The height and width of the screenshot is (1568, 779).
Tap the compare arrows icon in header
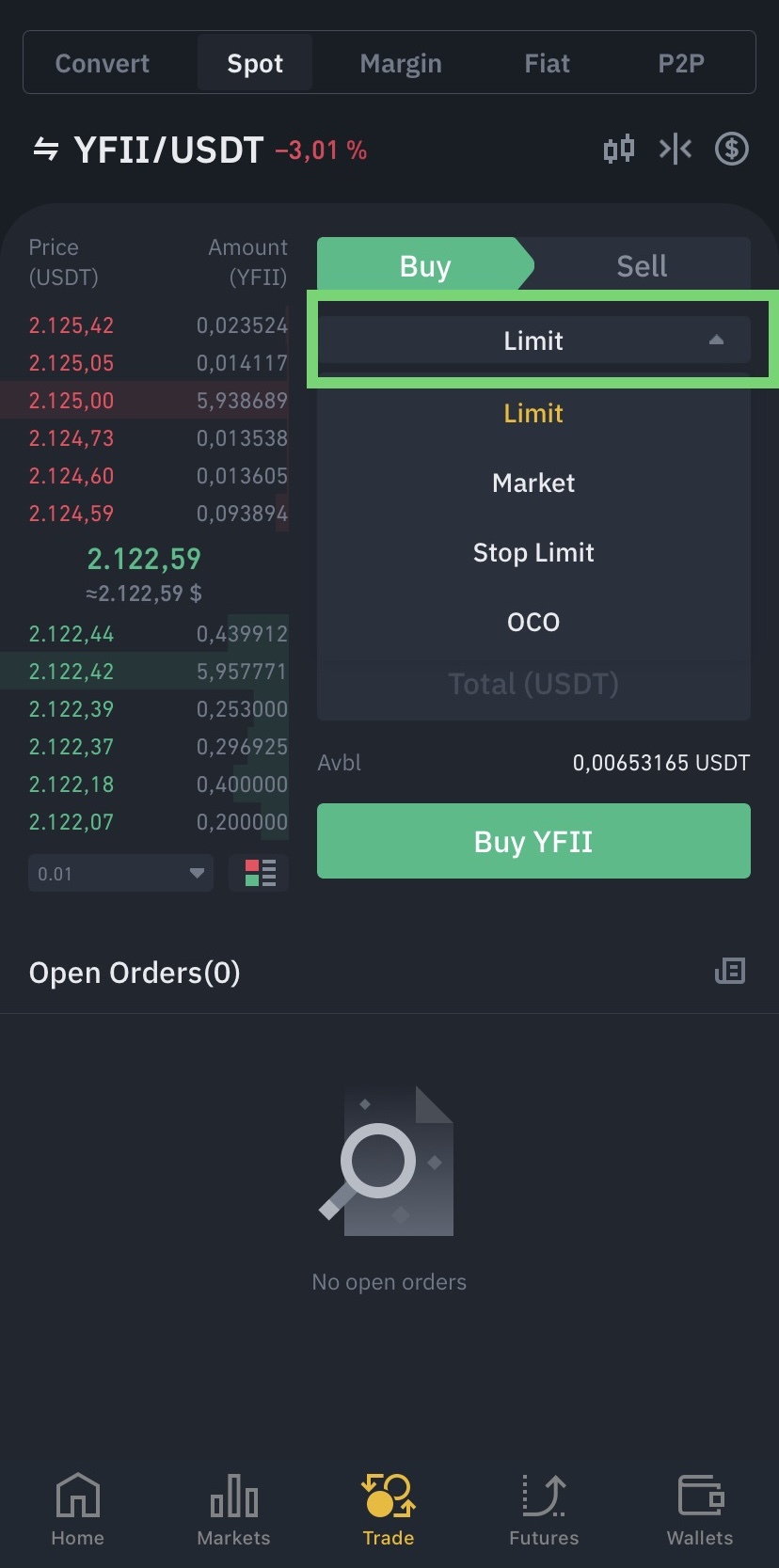coord(676,149)
